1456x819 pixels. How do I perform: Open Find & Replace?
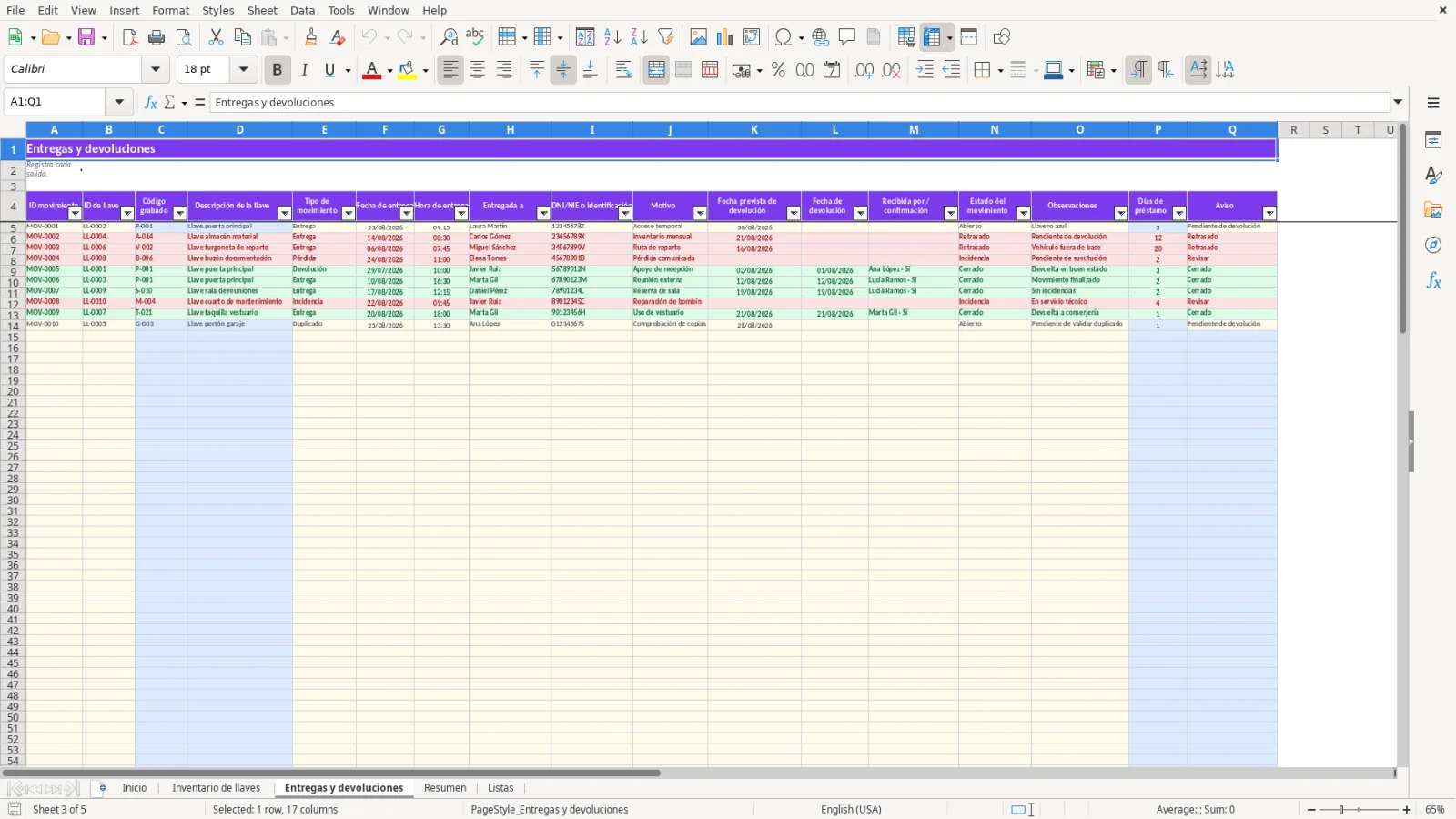pyautogui.click(x=449, y=37)
